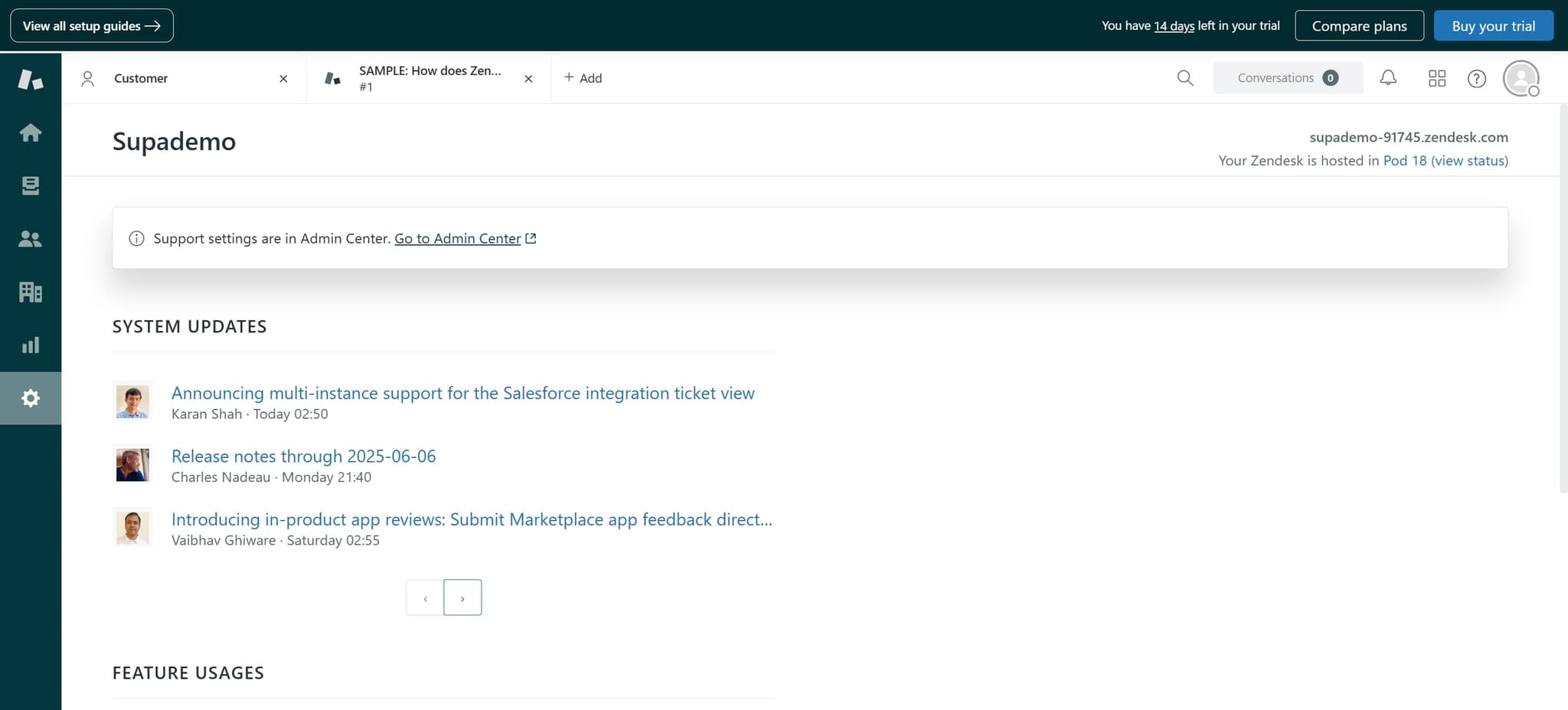Image resolution: width=1568 pixels, height=710 pixels.
Task: Click the View all setup guides button
Action: tap(91, 25)
